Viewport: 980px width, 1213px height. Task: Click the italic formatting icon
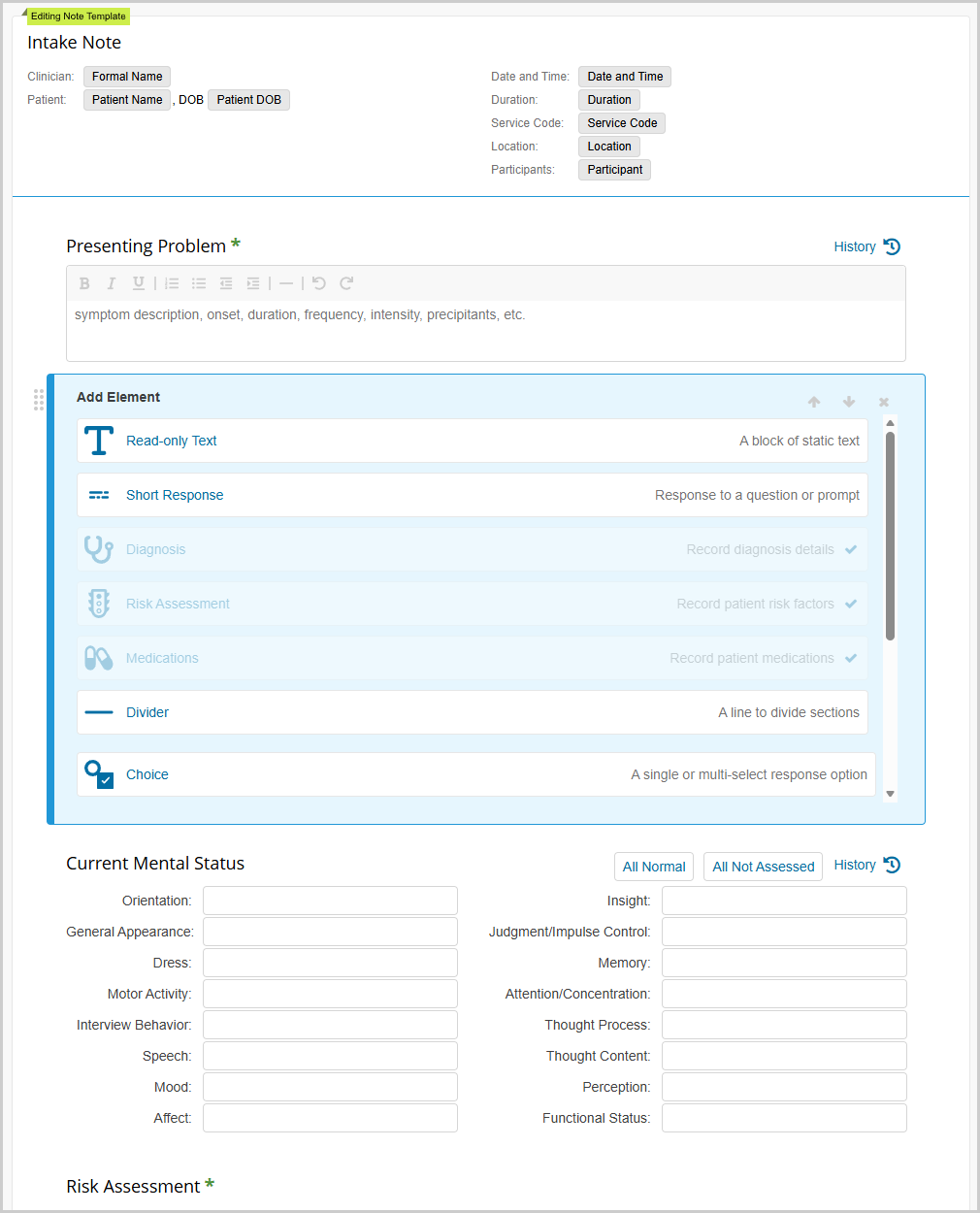(112, 283)
